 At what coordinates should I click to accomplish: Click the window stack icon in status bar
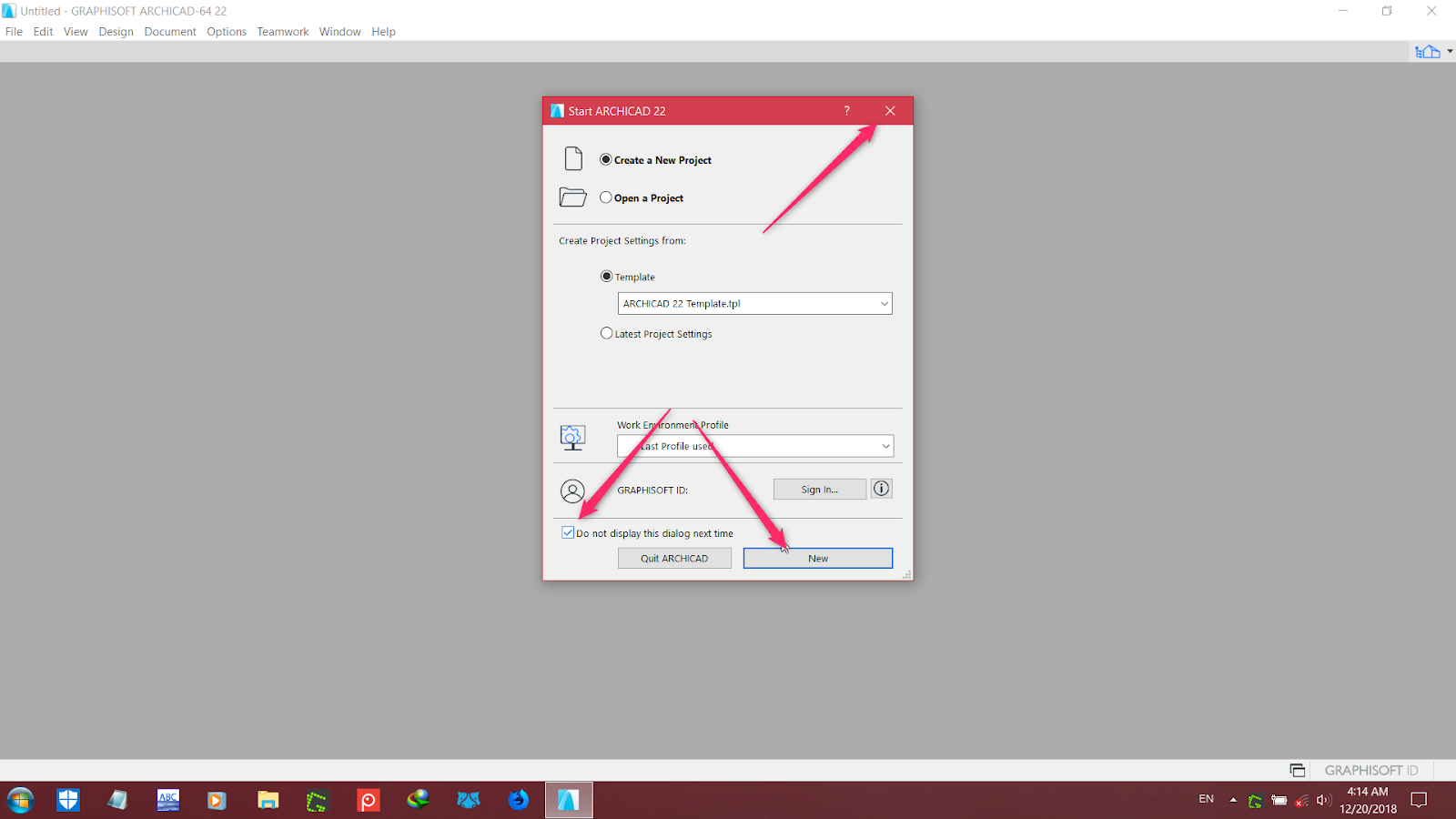pos(1298,771)
